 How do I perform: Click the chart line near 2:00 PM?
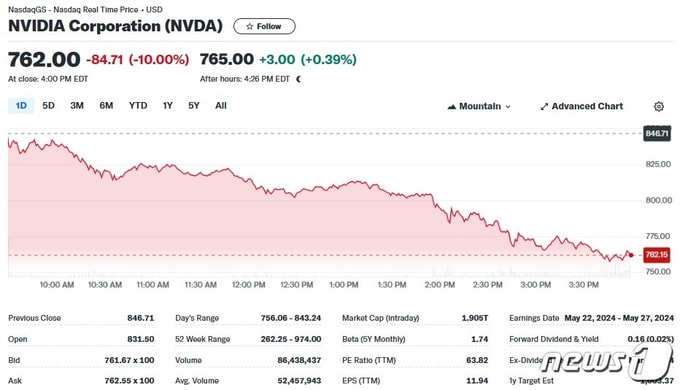point(439,208)
